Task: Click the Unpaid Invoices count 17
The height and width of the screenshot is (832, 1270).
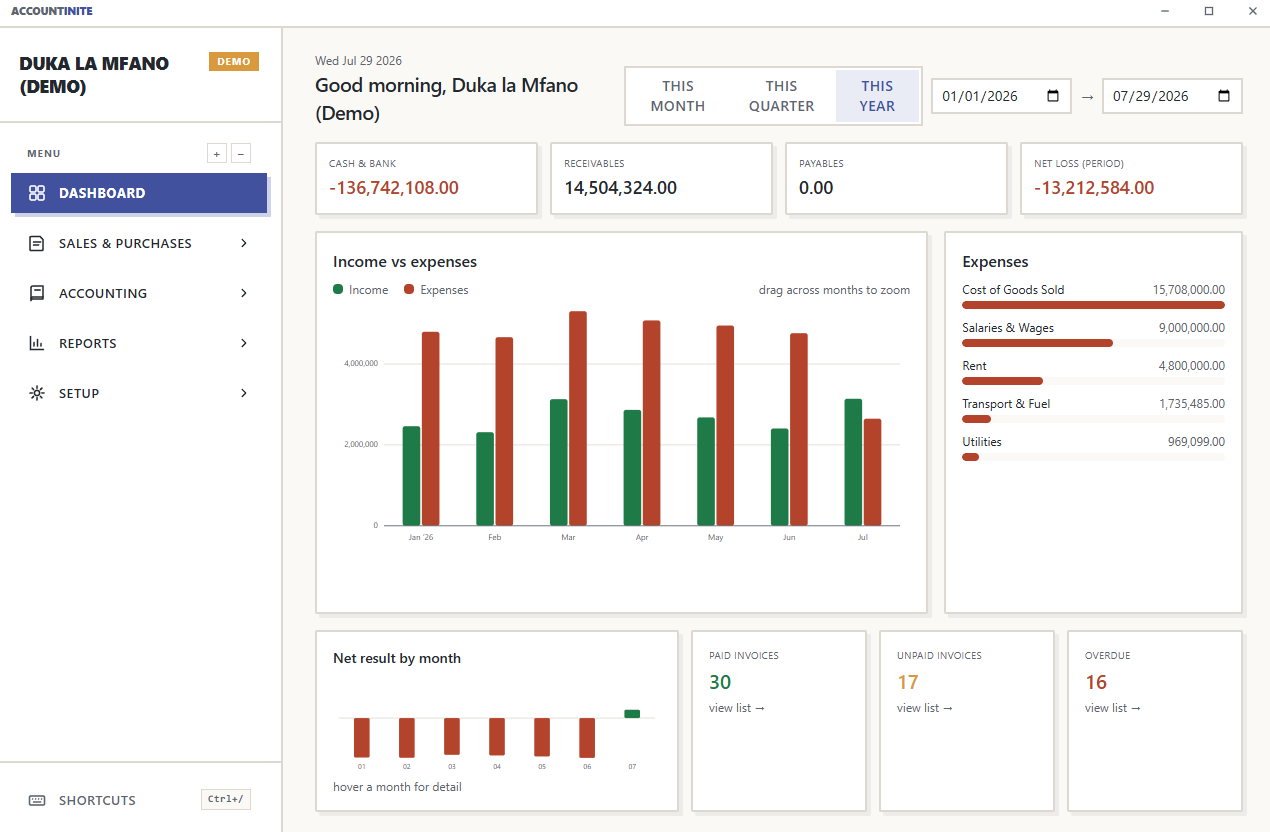Action: pos(908,682)
